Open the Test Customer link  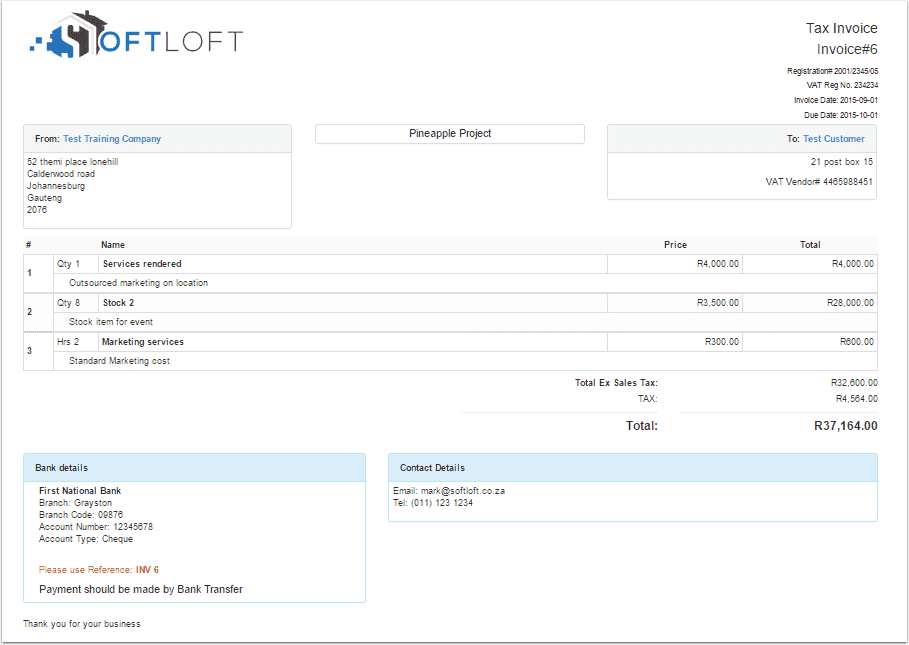click(x=834, y=139)
